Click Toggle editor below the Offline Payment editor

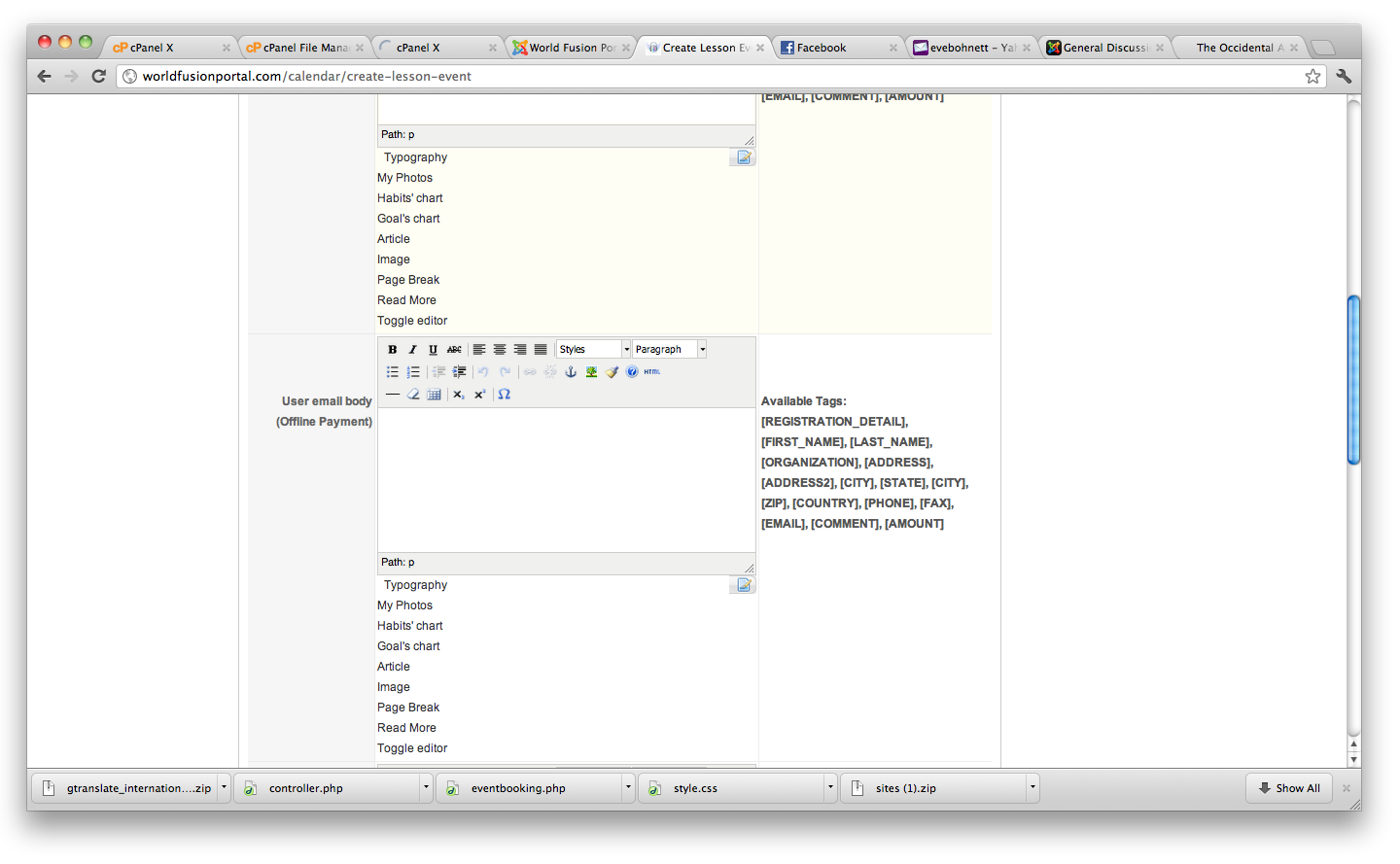coord(412,748)
